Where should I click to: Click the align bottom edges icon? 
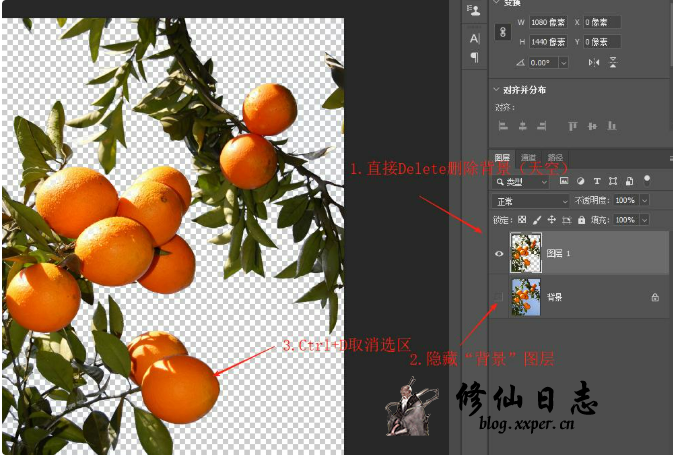pyautogui.click(x=610, y=126)
